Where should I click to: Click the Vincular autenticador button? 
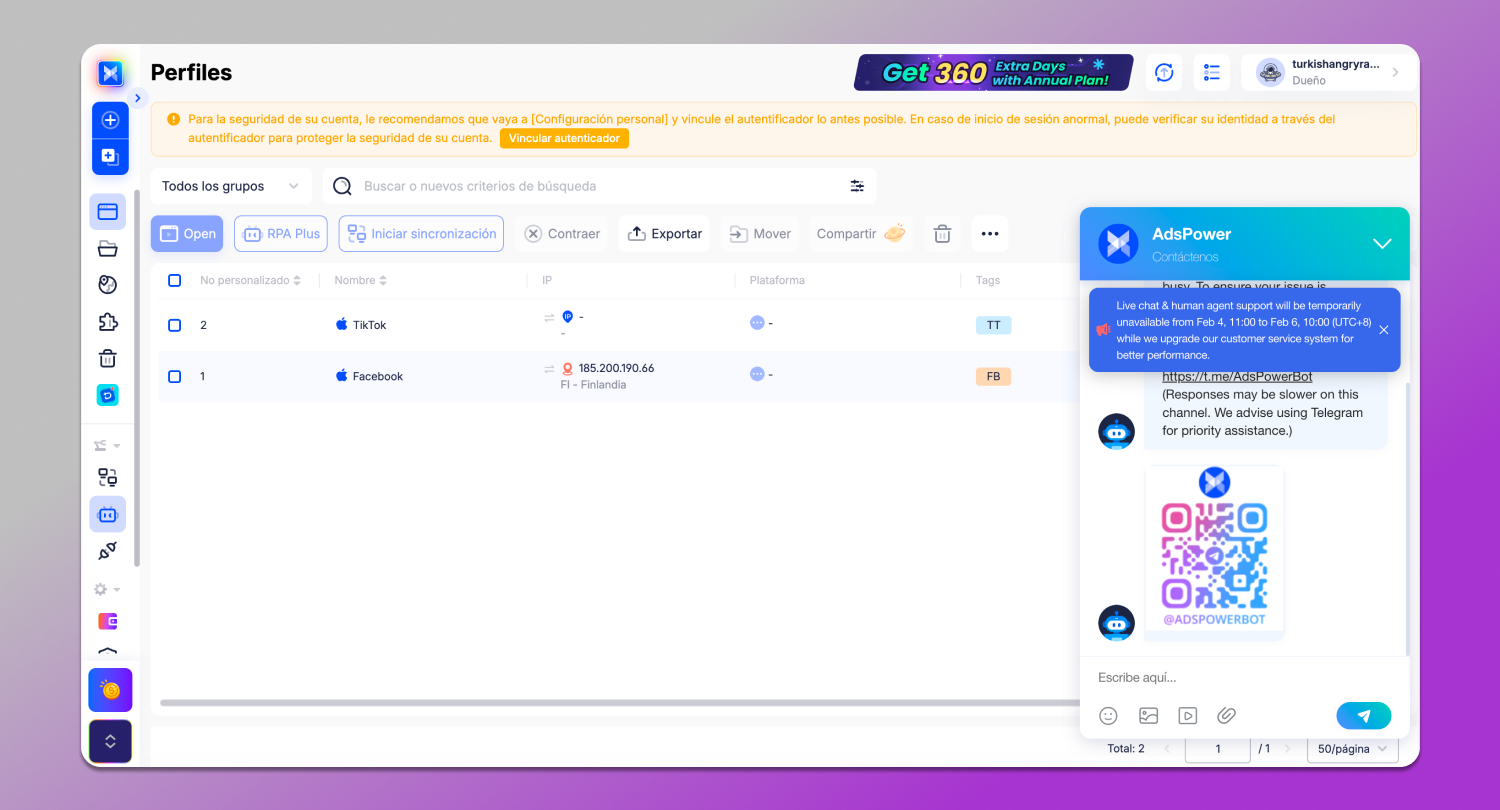[x=564, y=138]
